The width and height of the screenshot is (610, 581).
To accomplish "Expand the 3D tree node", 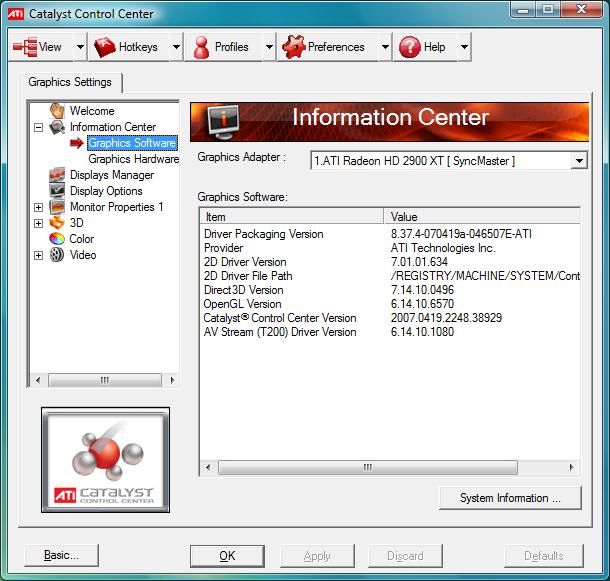I will point(39,223).
